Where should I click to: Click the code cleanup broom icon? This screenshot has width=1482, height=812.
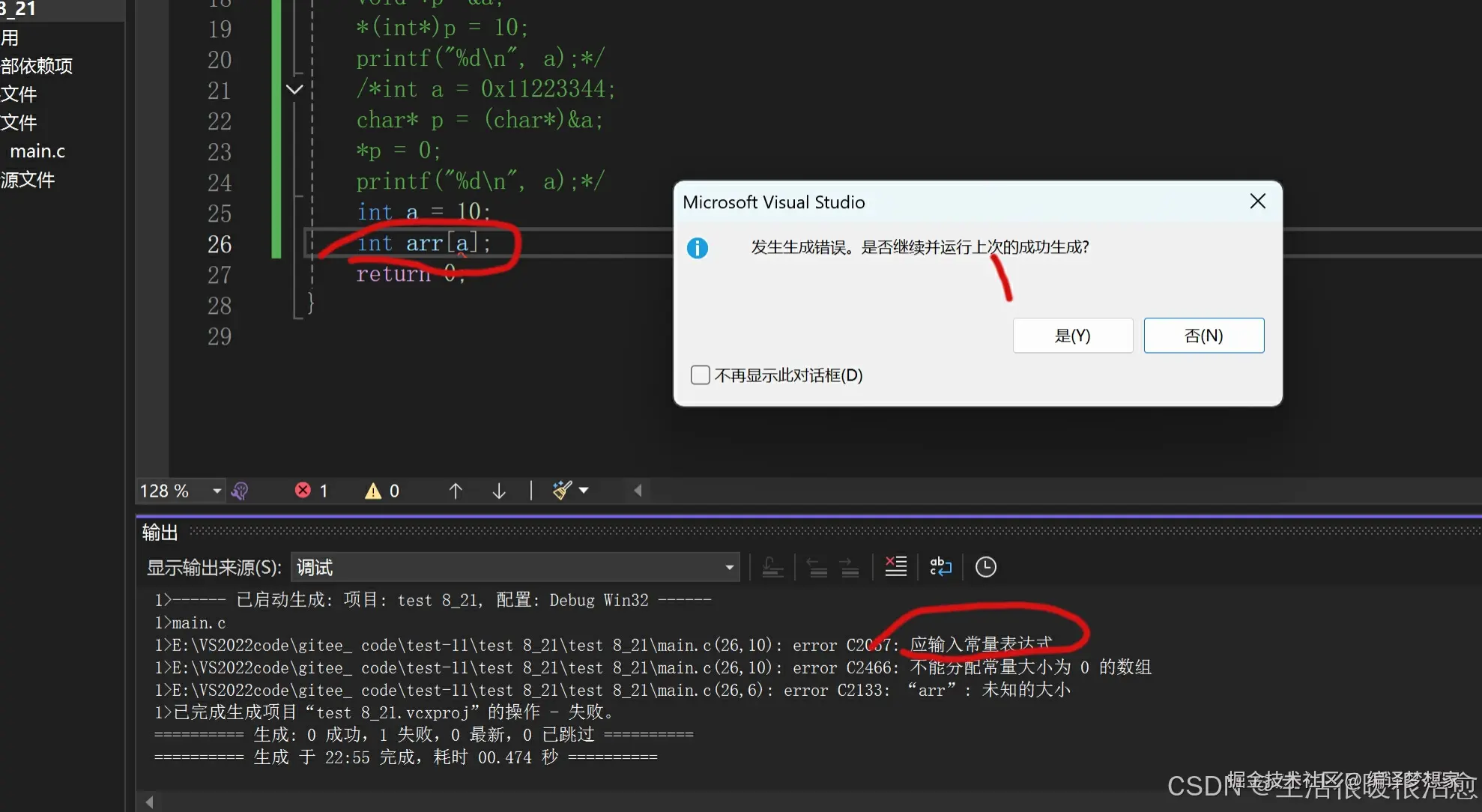[561, 490]
